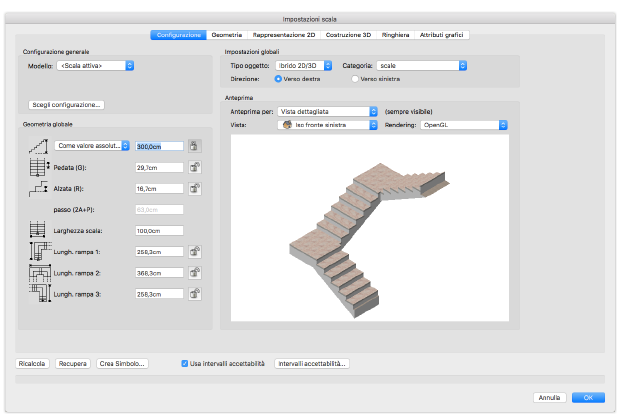
Task: Click the Scegli configurazione... button
Action: pyautogui.click(x=66, y=105)
